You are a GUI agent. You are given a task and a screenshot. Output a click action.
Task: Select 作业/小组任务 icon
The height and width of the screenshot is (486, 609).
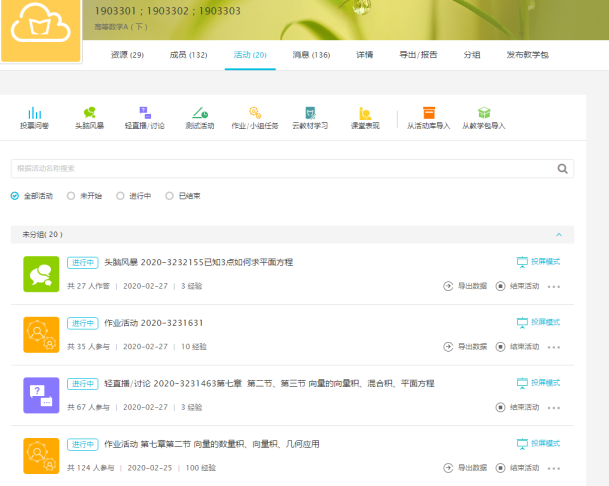(255, 114)
